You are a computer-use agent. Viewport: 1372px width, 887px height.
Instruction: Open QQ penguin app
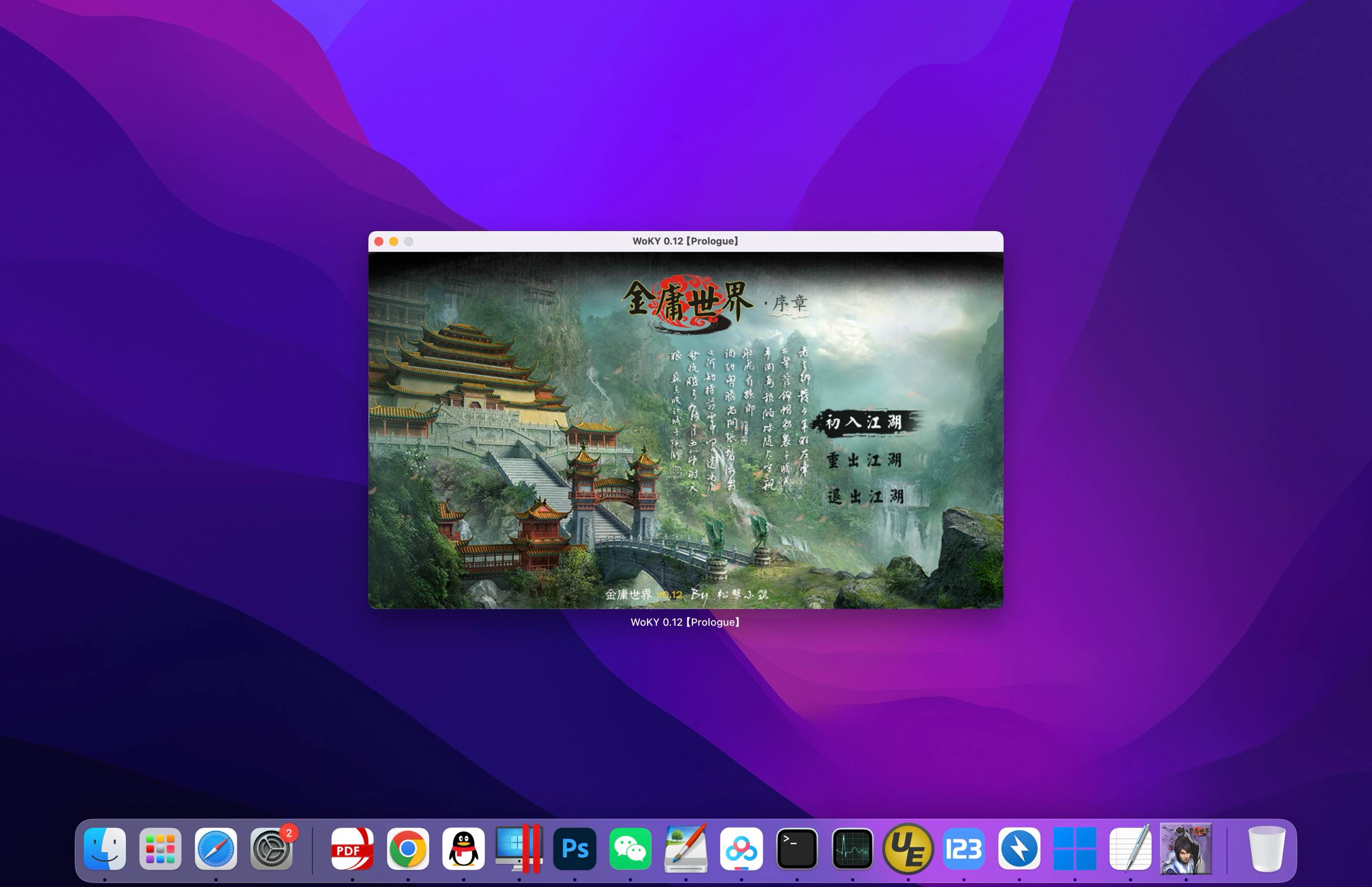[x=464, y=849]
